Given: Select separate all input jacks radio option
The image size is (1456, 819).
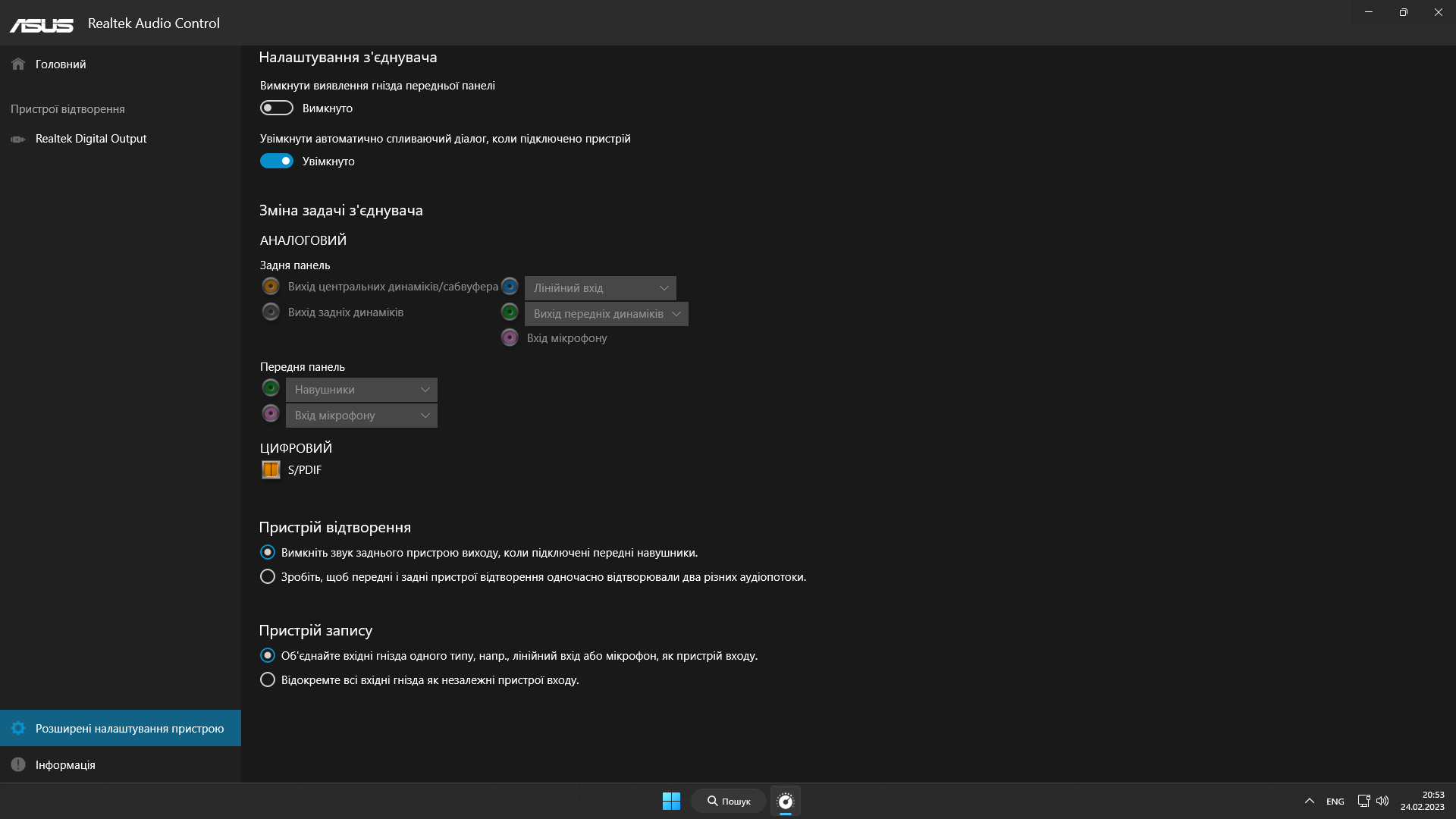Looking at the screenshot, I should tap(268, 679).
